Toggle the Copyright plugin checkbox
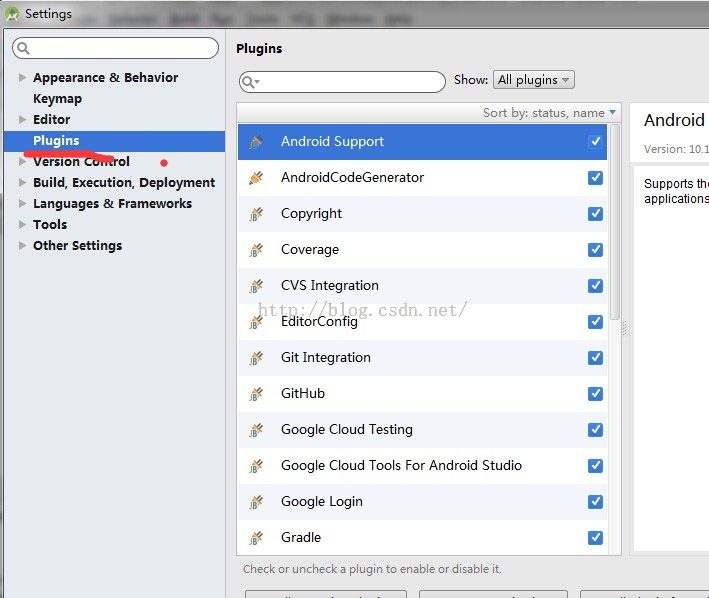The height and width of the screenshot is (598, 709). [x=596, y=214]
